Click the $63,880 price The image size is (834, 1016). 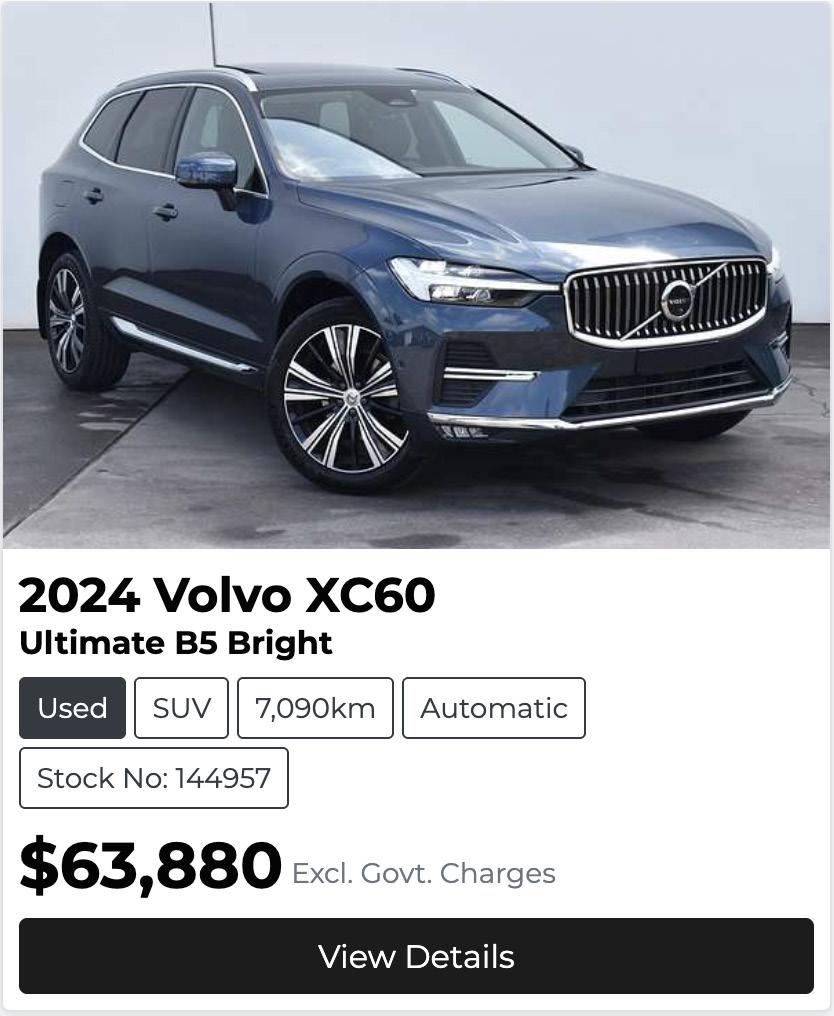[x=150, y=866]
